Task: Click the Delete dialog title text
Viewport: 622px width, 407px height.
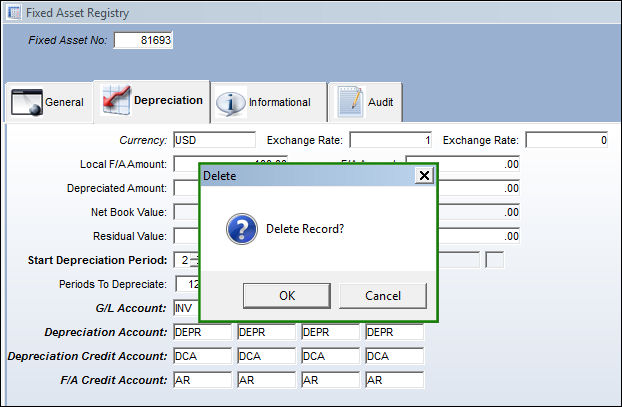Action: [219, 176]
